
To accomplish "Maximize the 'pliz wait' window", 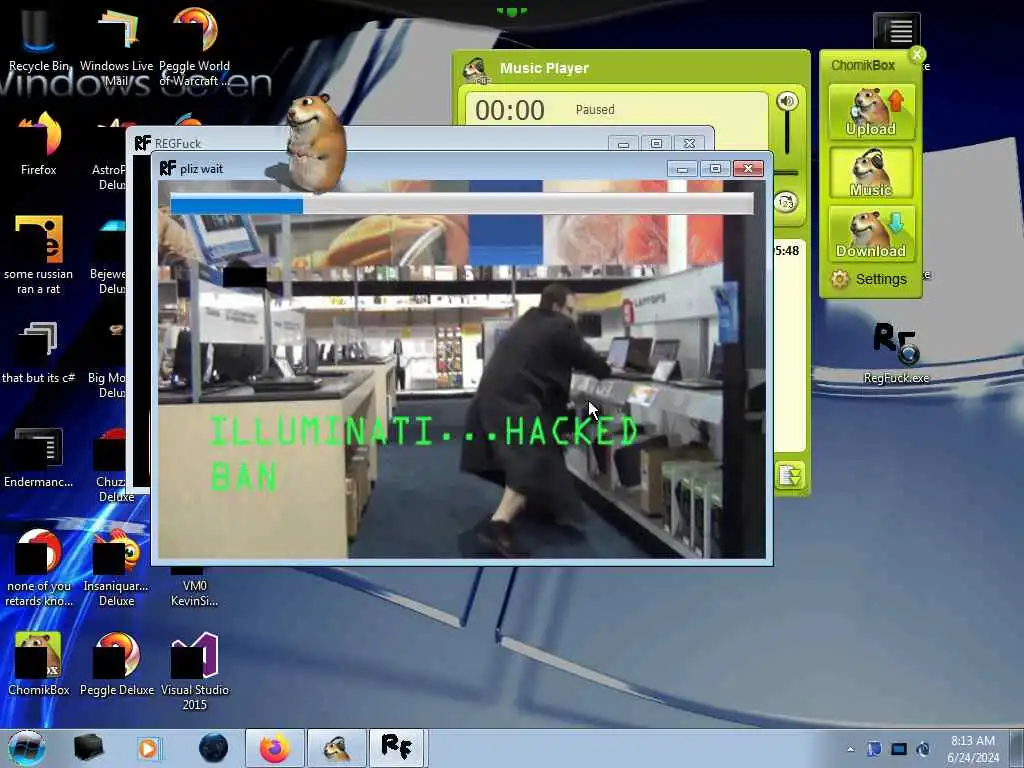I will click(715, 168).
